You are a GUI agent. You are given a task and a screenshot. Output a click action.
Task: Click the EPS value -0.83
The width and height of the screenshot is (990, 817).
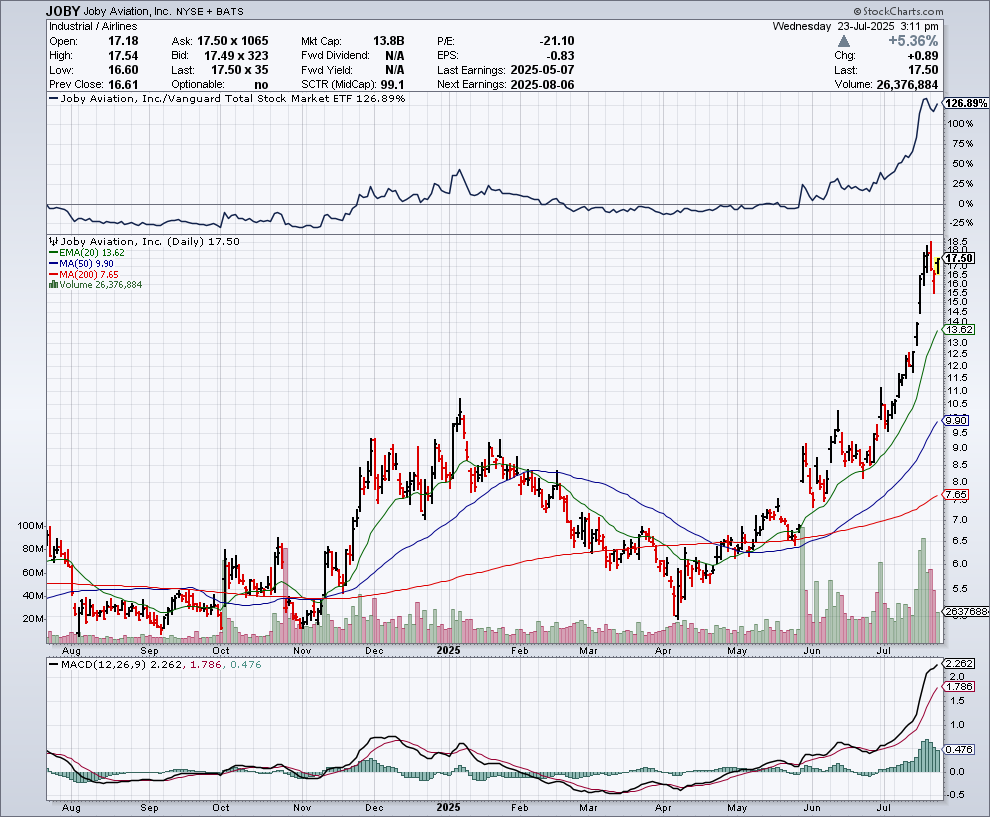point(561,56)
